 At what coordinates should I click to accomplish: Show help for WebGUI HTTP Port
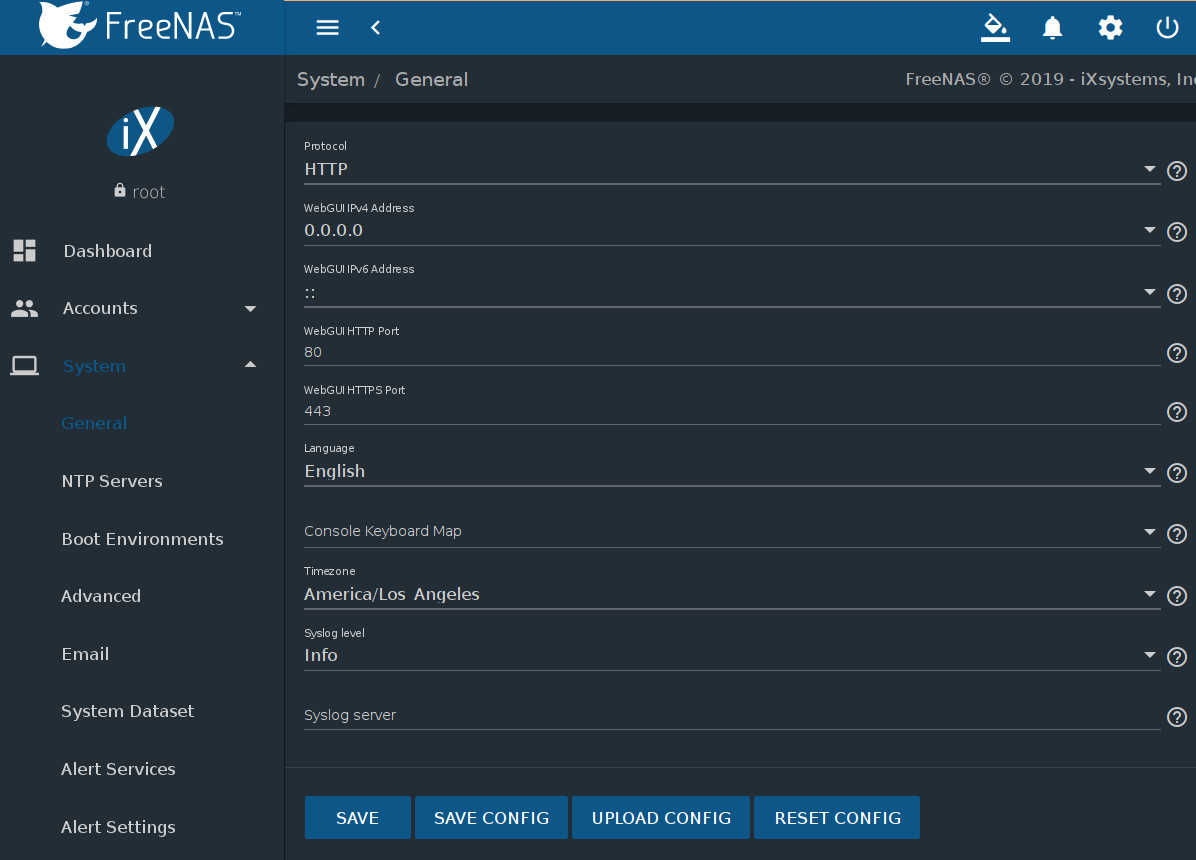(x=1177, y=353)
